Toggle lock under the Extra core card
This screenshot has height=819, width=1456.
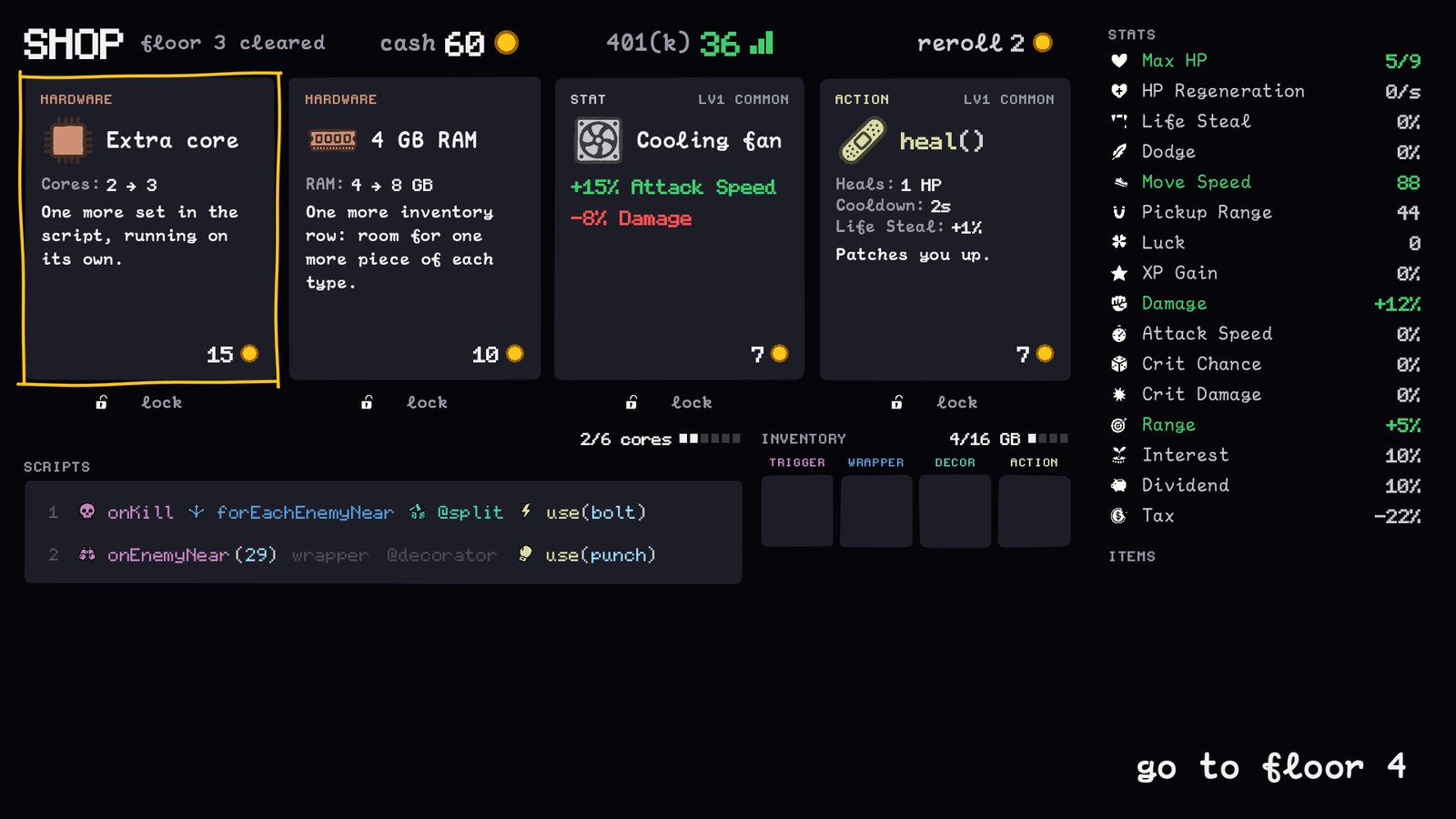pyautogui.click(x=139, y=402)
